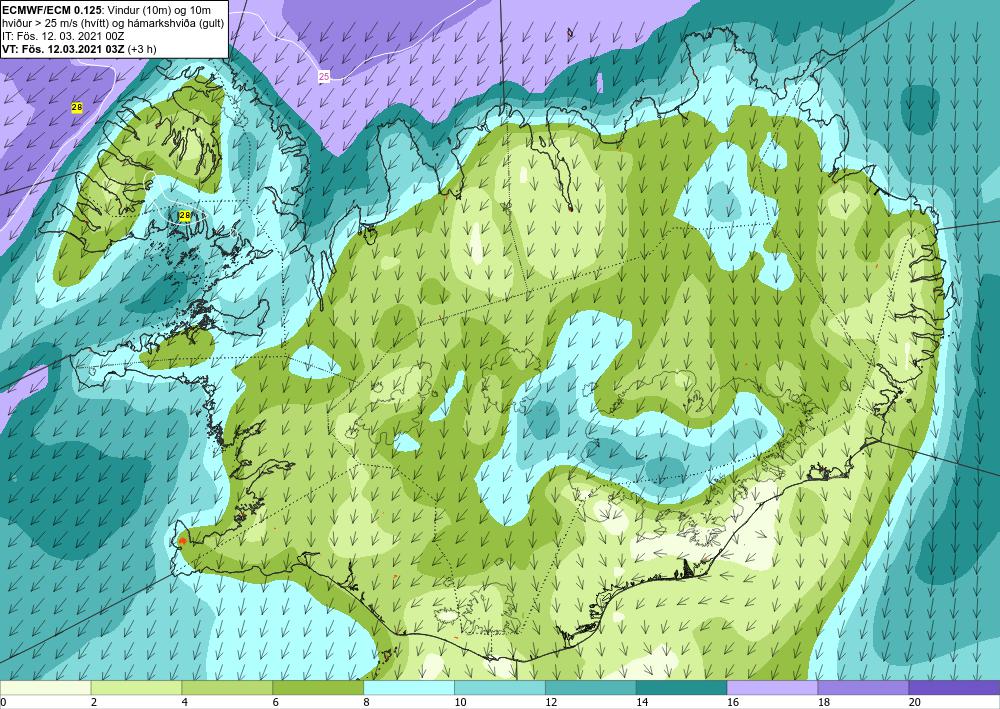Click the legend number 20
The image size is (1000, 709).
(915, 703)
